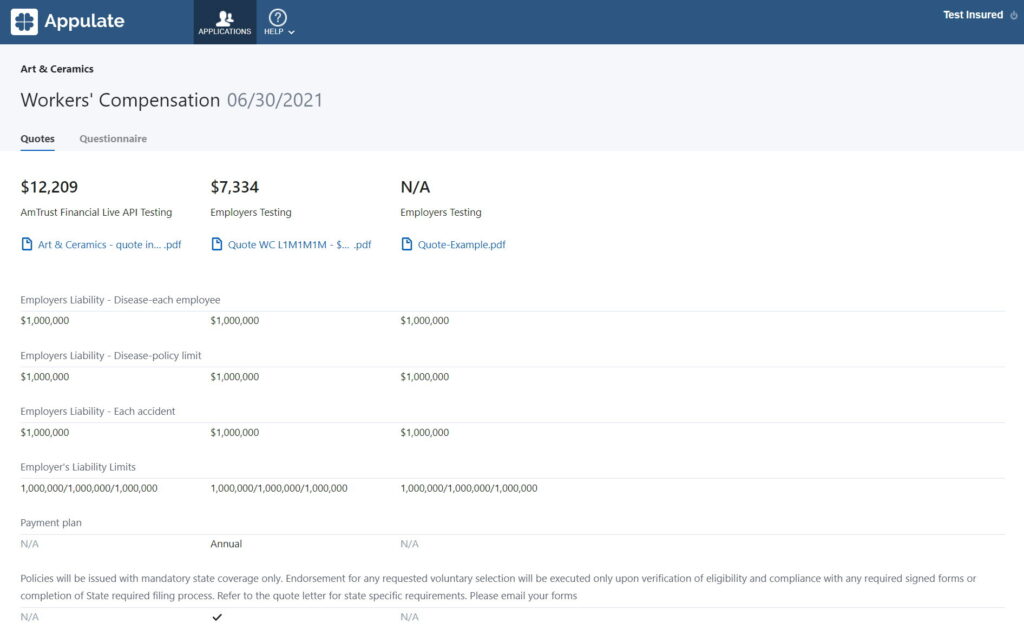This screenshot has height=636, width=1024.
Task: Click Employers Liability - Disease-policy limit label
Action: [110, 355]
